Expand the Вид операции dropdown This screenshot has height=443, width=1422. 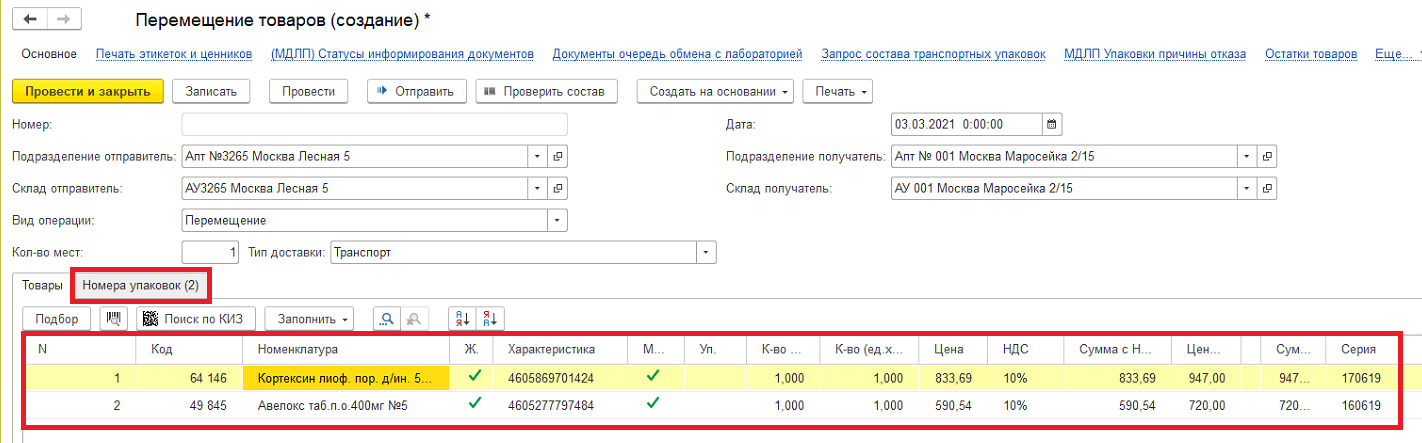557,220
